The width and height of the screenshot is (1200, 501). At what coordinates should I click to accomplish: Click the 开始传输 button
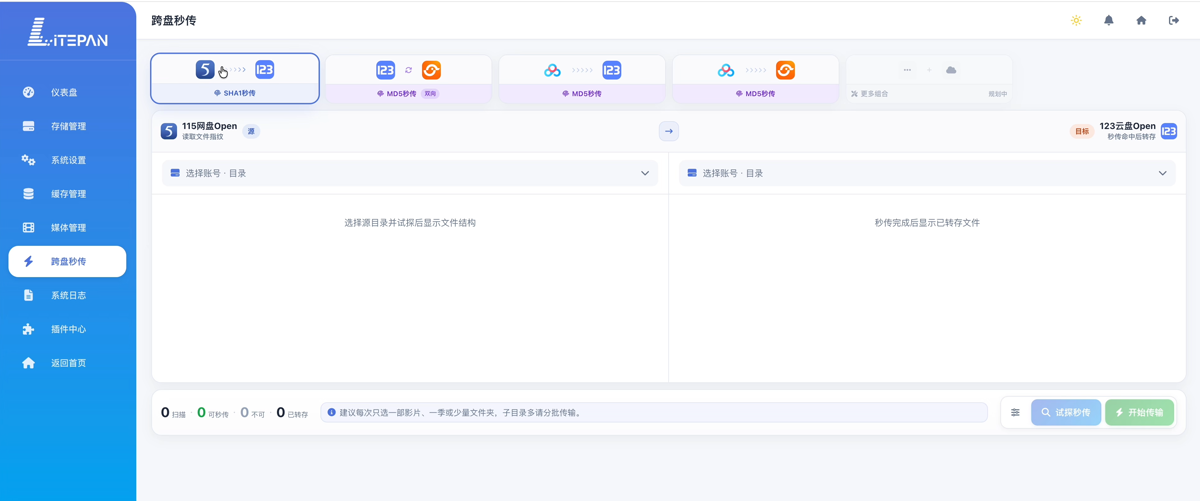[1139, 412]
